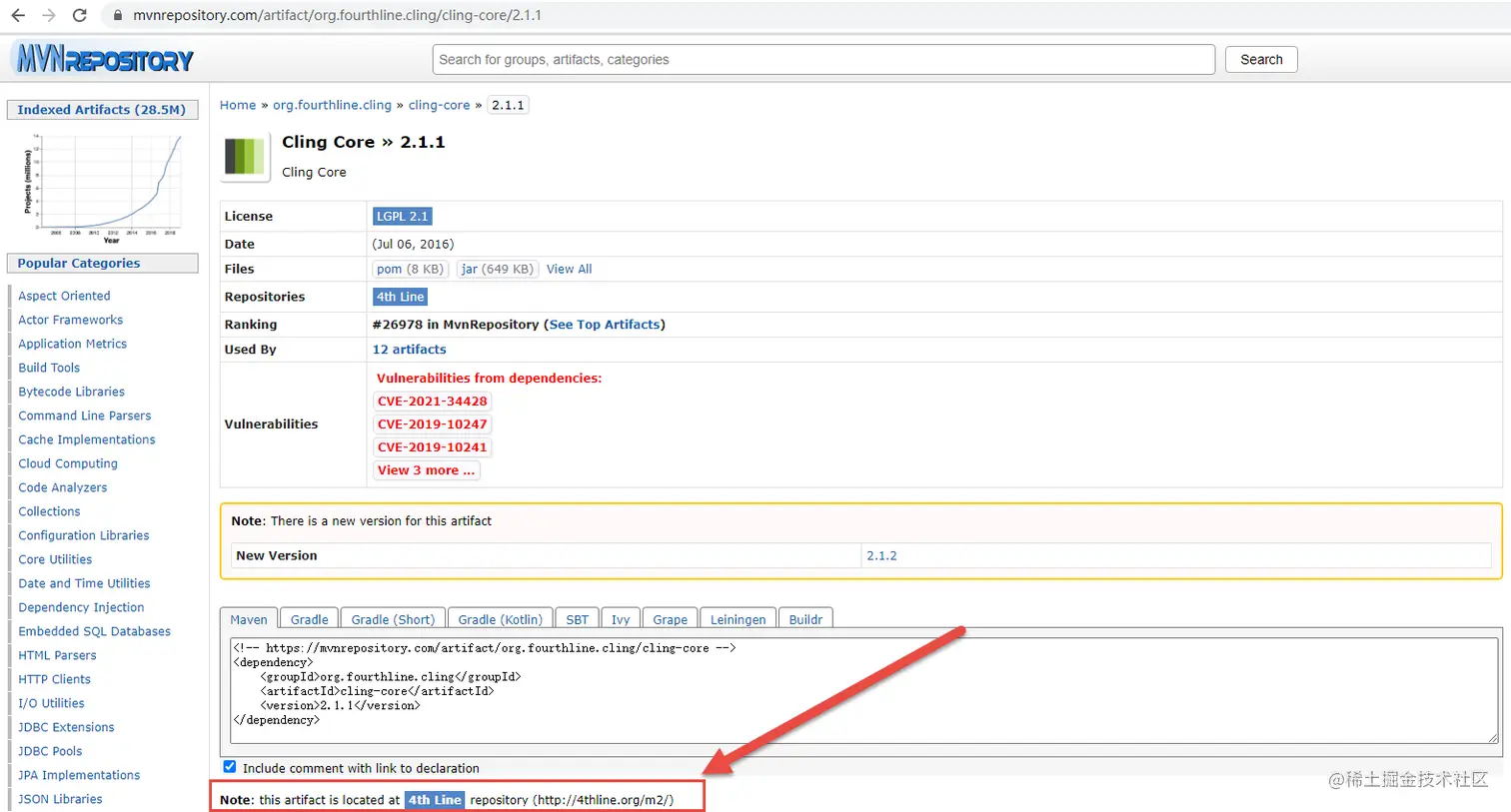Open Cloud Computing category
Image resolution: width=1511 pixels, height=812 pixels.
(68, 463)
